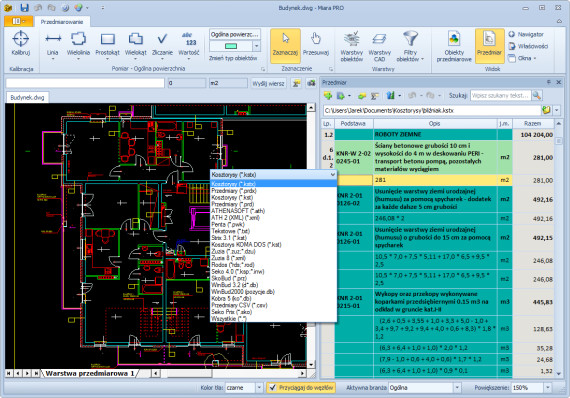The image size is (570, 398).
Task: Click the cell with value 281
Action: [x=435, y=180]
